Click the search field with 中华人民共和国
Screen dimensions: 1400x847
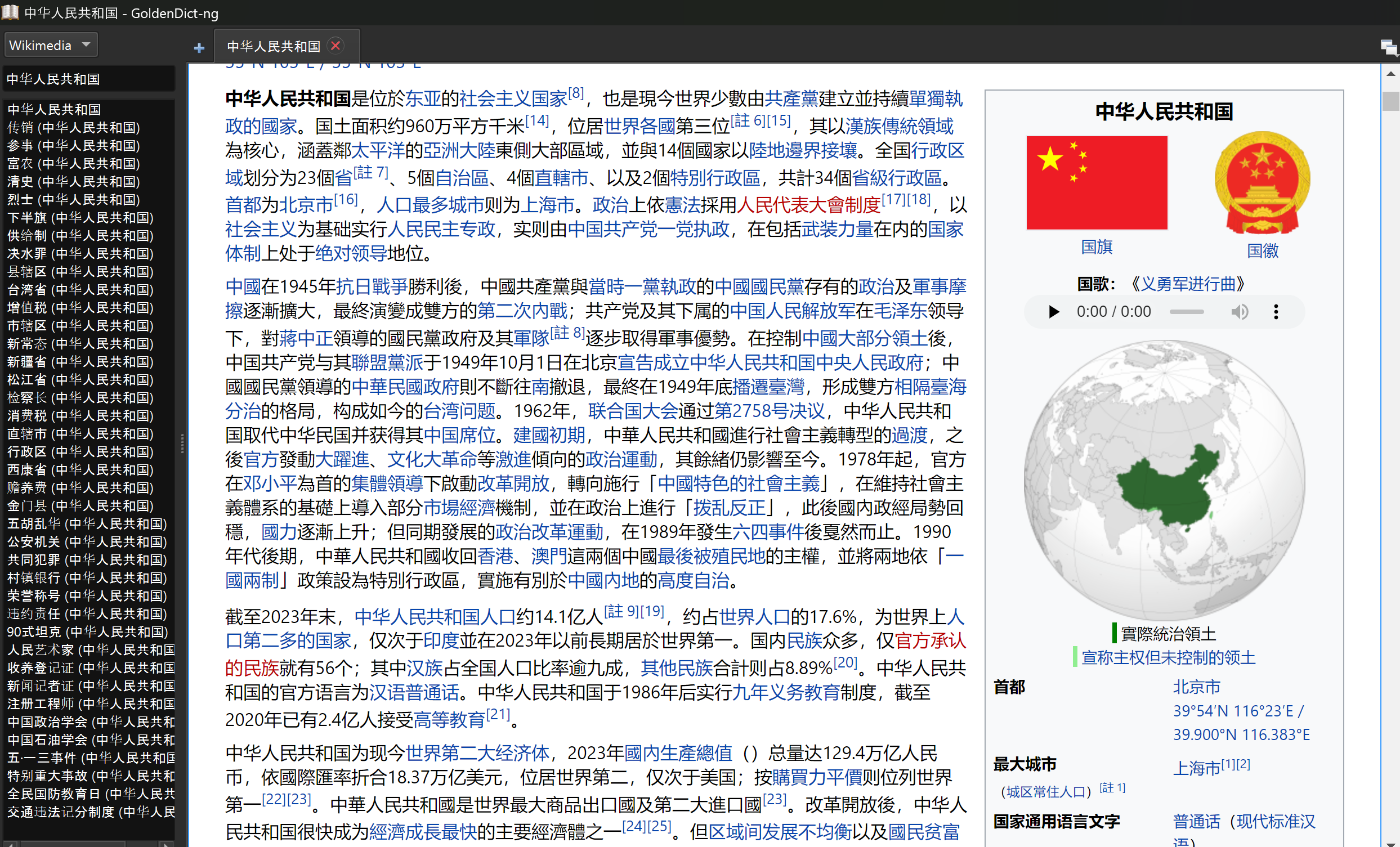pos(88,79)
